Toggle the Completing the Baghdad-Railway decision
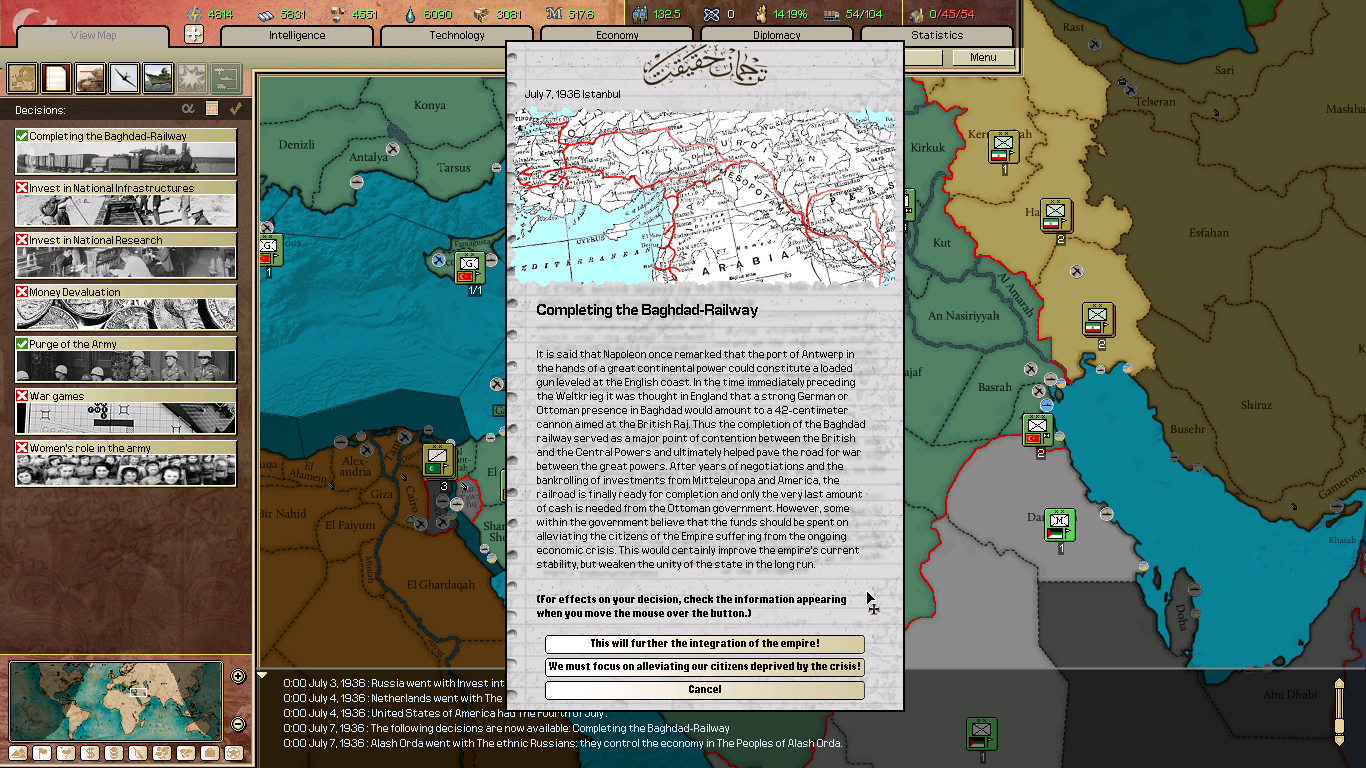 (22, 136)
